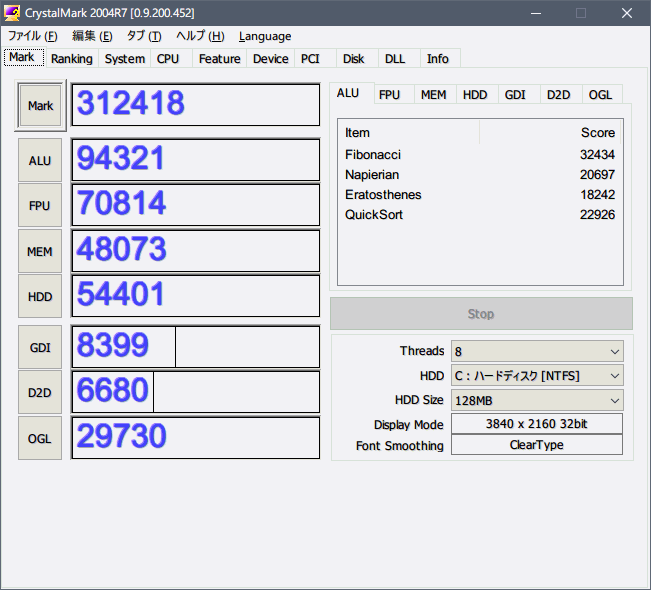Viewport: 651px width, 590px height.
Task: Open the Language menu
Action: coord(265,36)
